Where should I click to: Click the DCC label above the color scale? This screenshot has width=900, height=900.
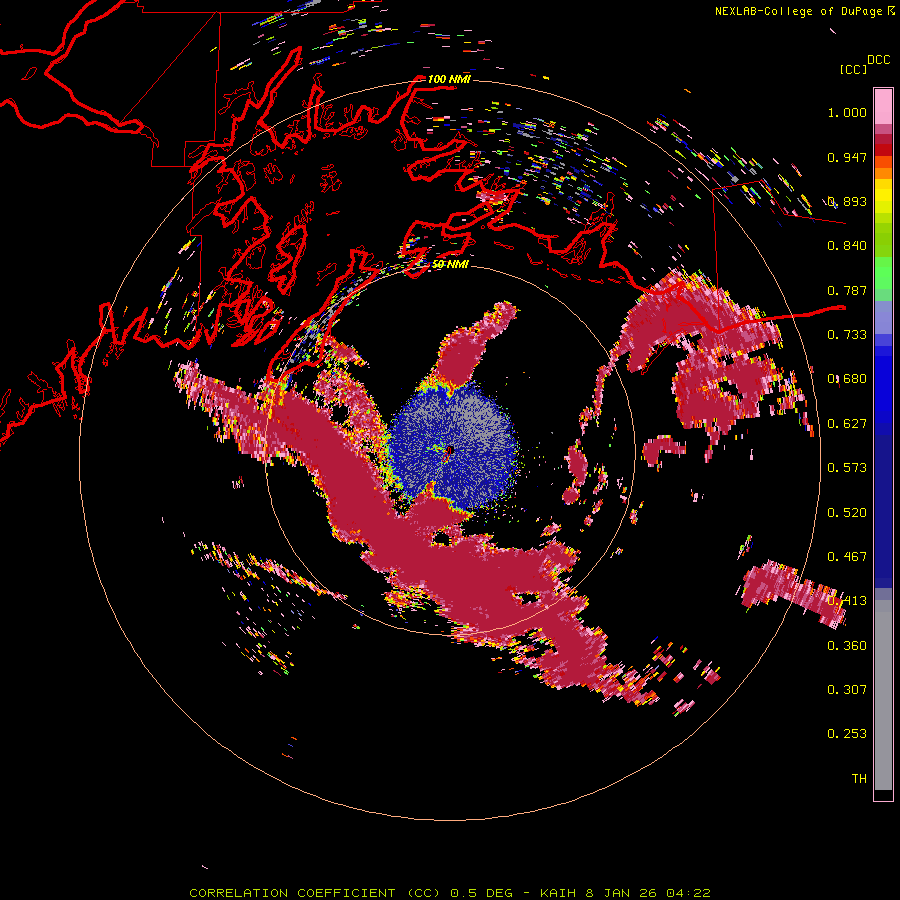pyautogui.click(x=878, y=60)
